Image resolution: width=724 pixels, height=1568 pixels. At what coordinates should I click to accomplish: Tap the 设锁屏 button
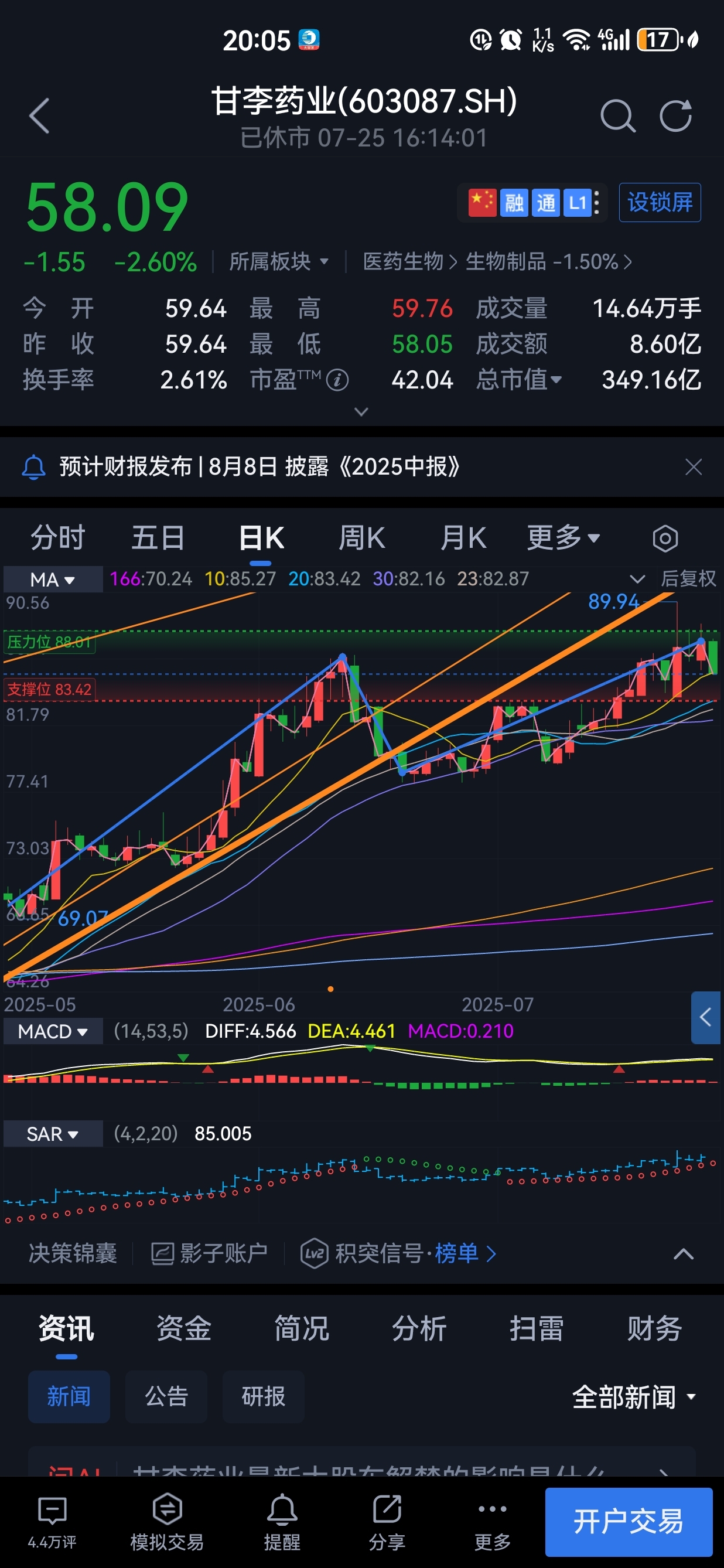pyautogui.click(x=660, y=203)
